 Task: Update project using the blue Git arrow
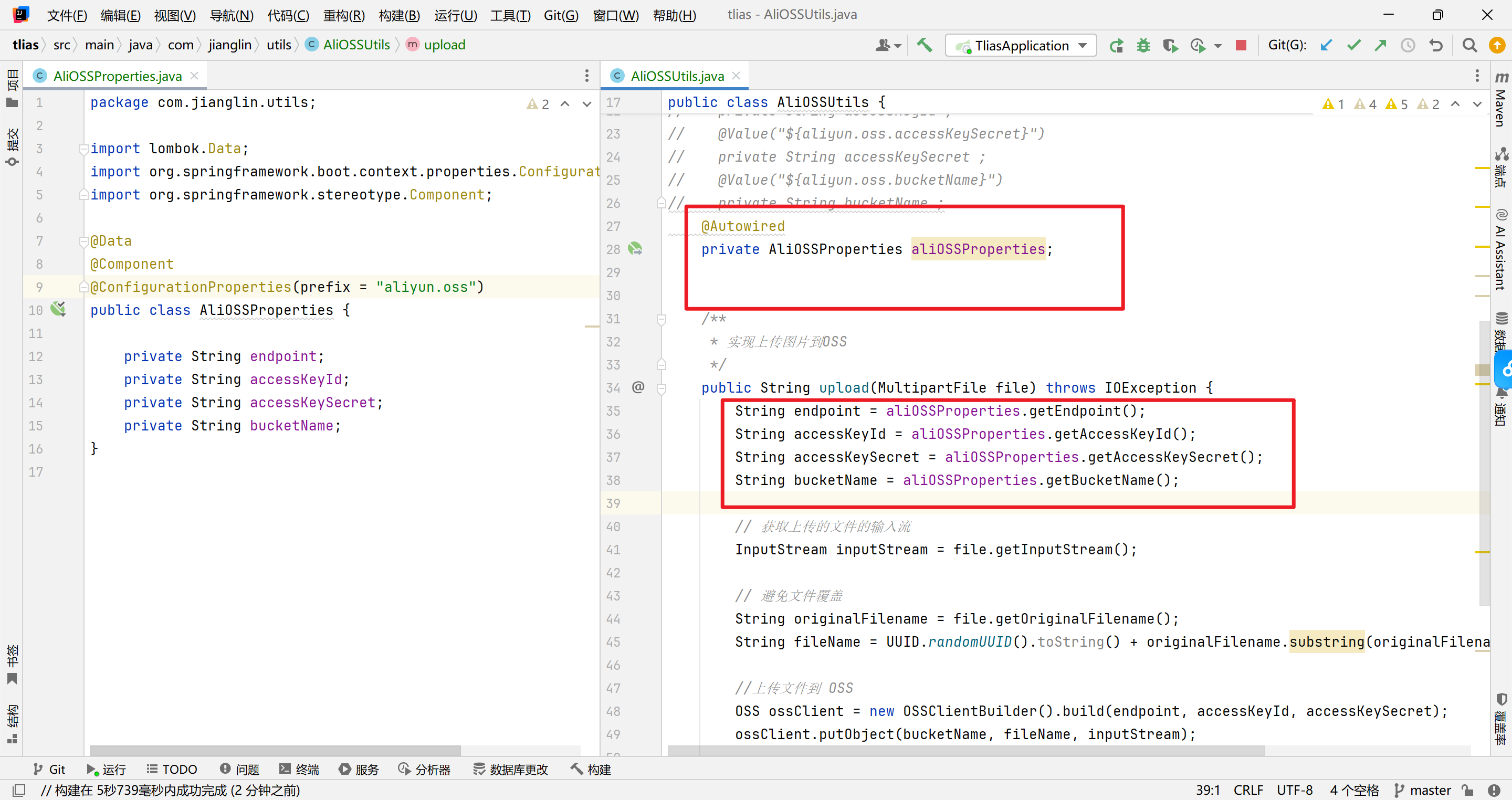click(1326, 45)
